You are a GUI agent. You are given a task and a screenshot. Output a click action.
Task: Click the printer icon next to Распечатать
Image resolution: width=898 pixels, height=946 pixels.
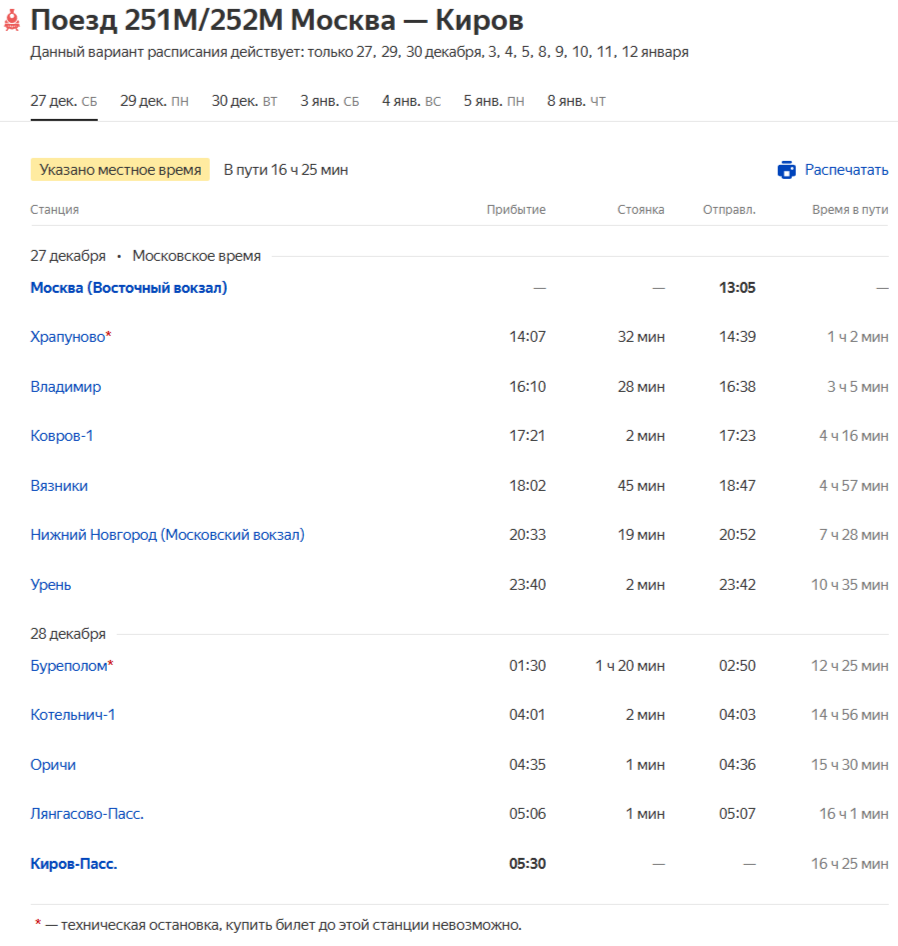[x=786, y=170]
